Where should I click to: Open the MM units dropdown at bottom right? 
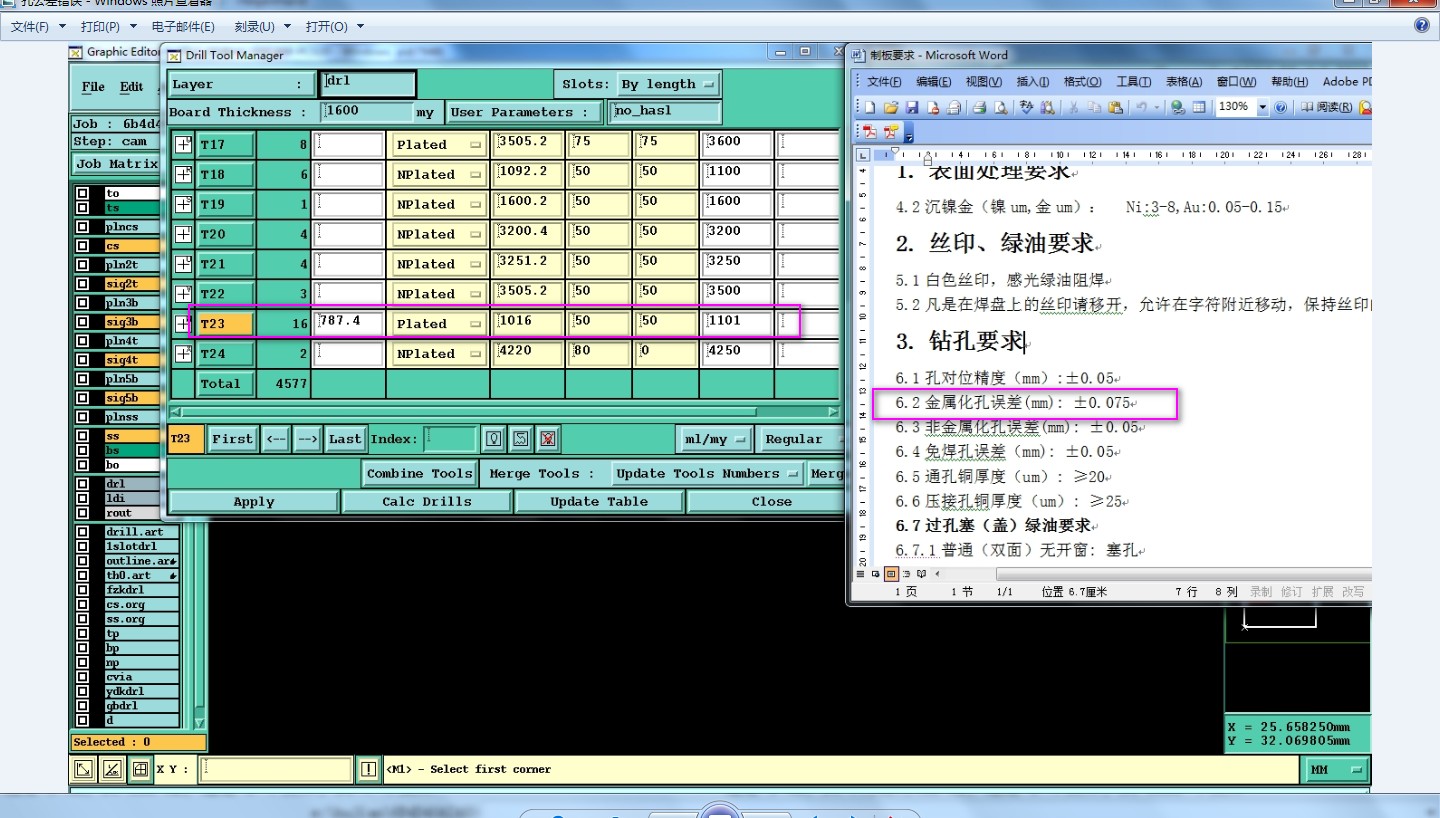click(x=1337, y=770)
